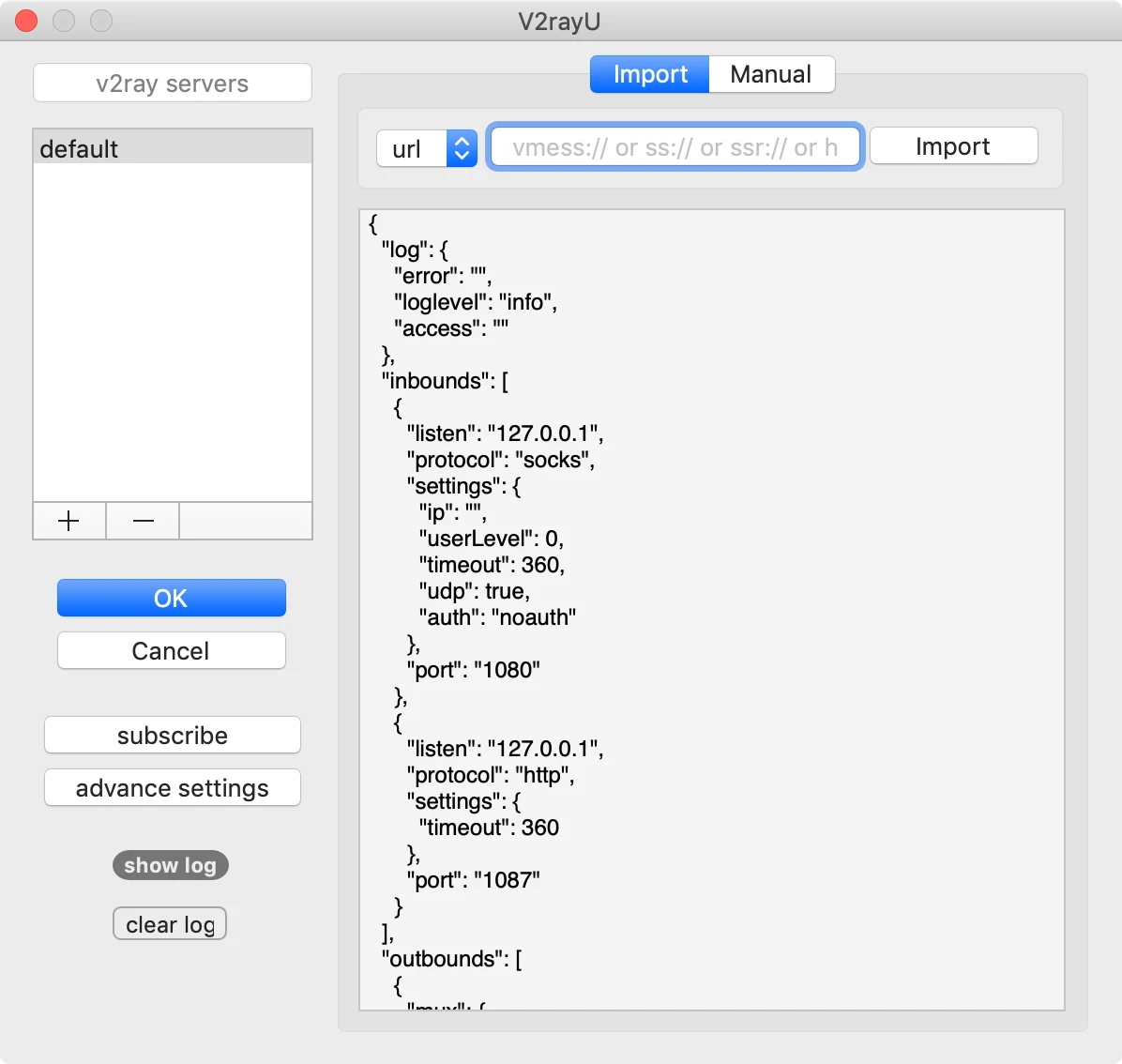Switch to the Import tab

tap(650, 74)
